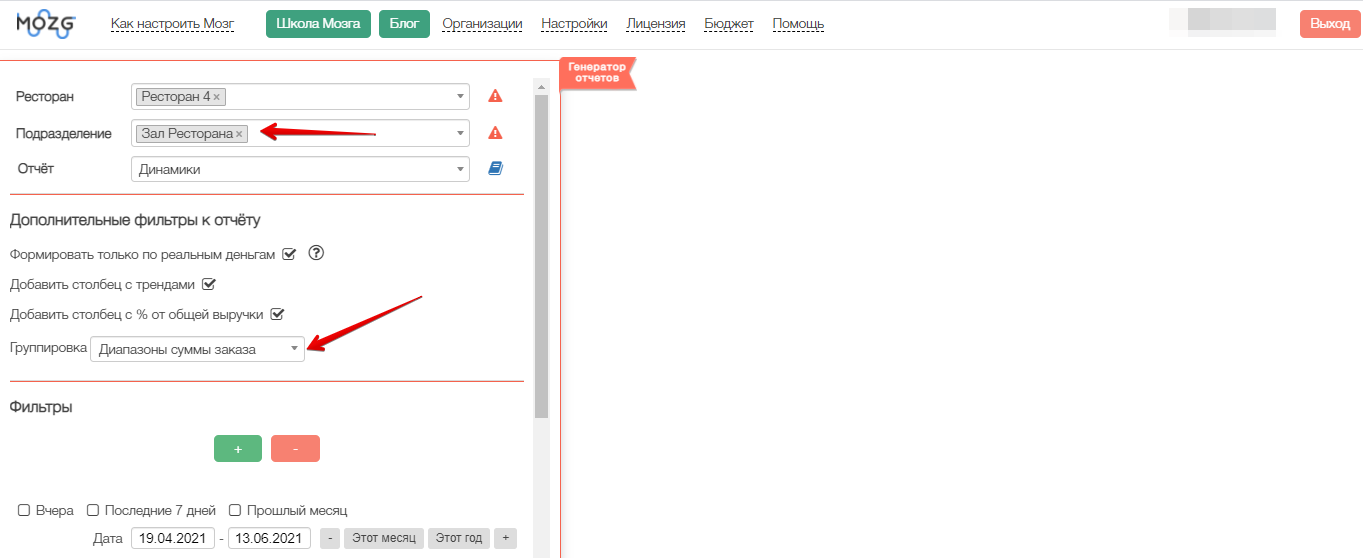Enable the Последние 7 дней checkbox
The image size is (1363, 558).
[93, 510]
